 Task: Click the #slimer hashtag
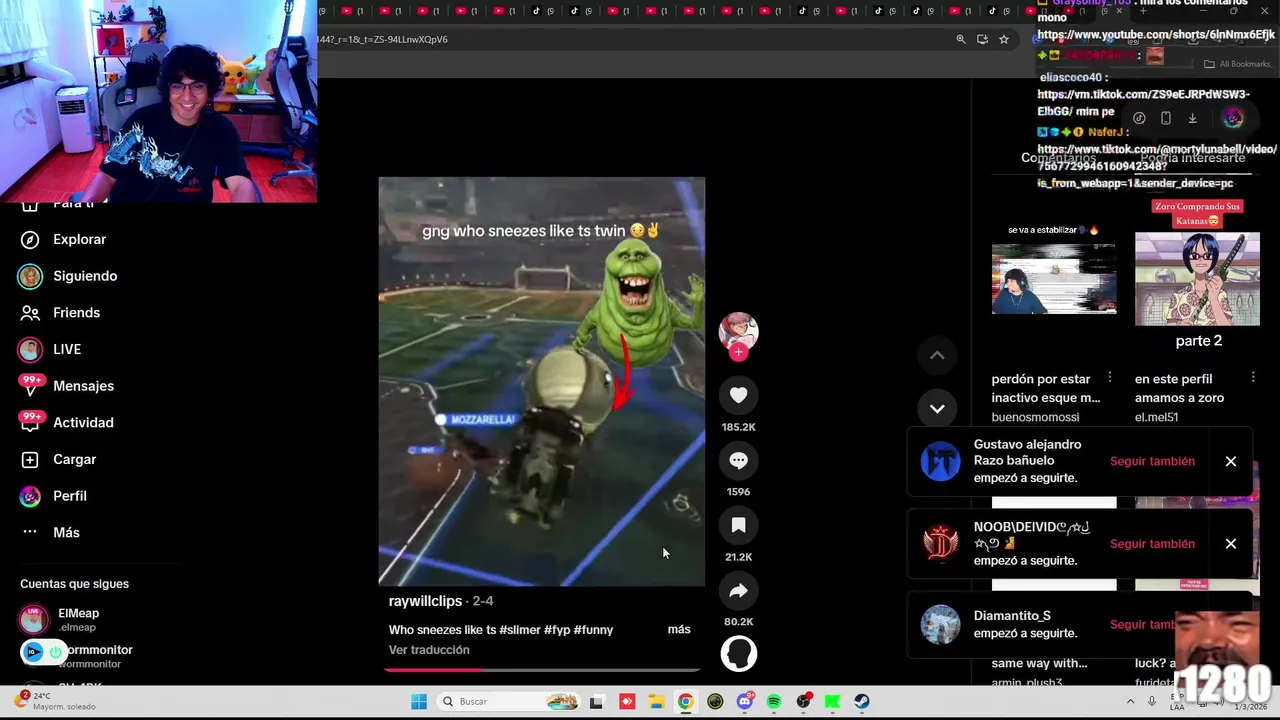(x=519, y=630)
